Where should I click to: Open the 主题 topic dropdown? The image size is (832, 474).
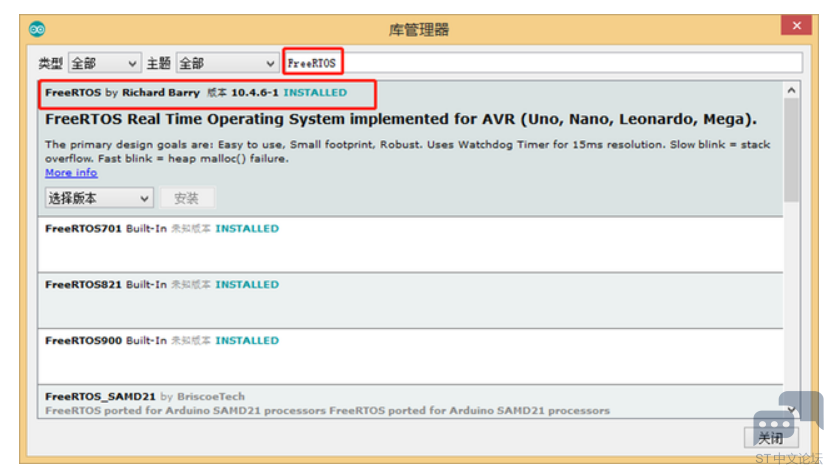pyautogui.click(x=228, y=64)
